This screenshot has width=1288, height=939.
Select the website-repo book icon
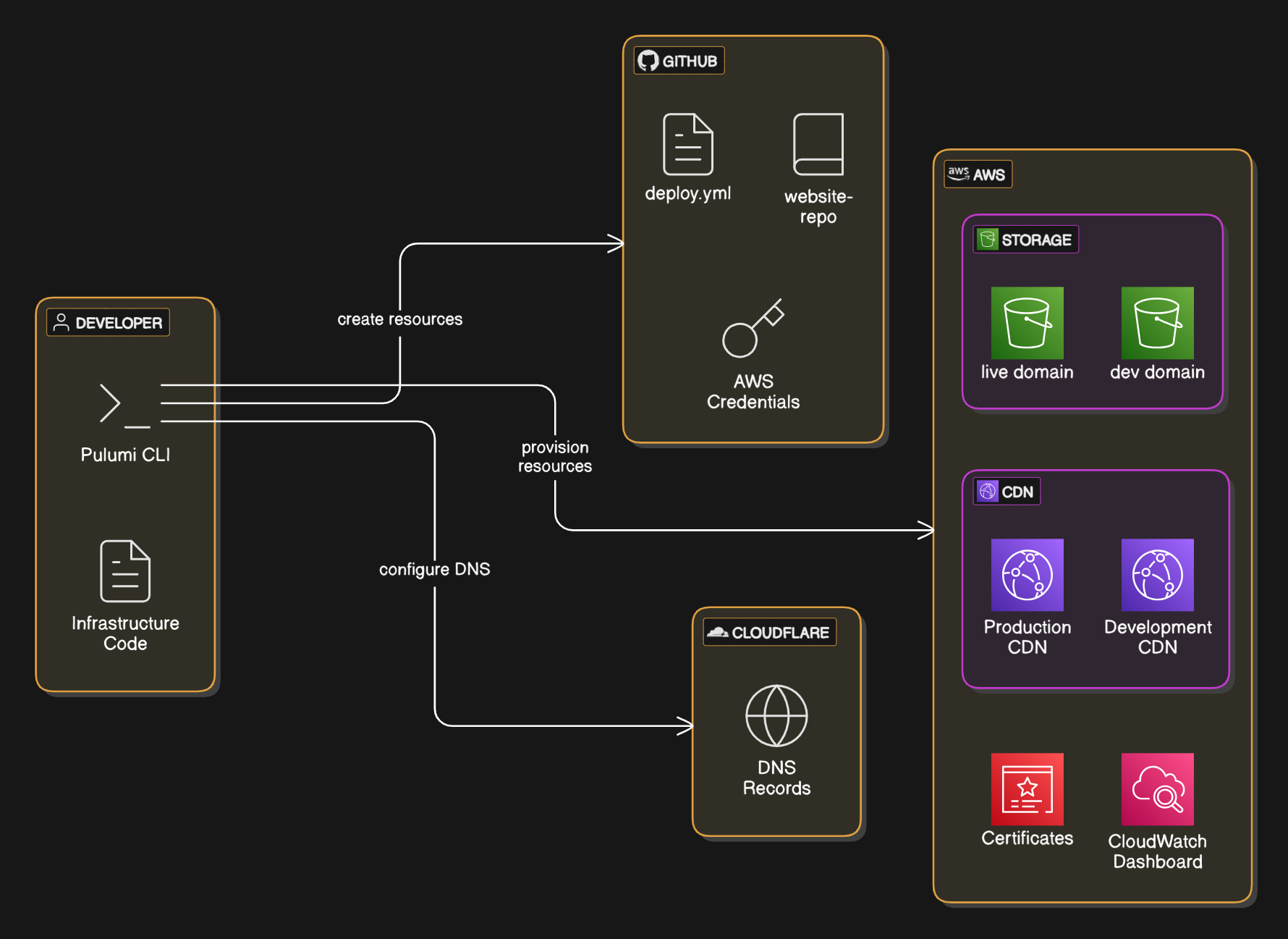point(818,144)
